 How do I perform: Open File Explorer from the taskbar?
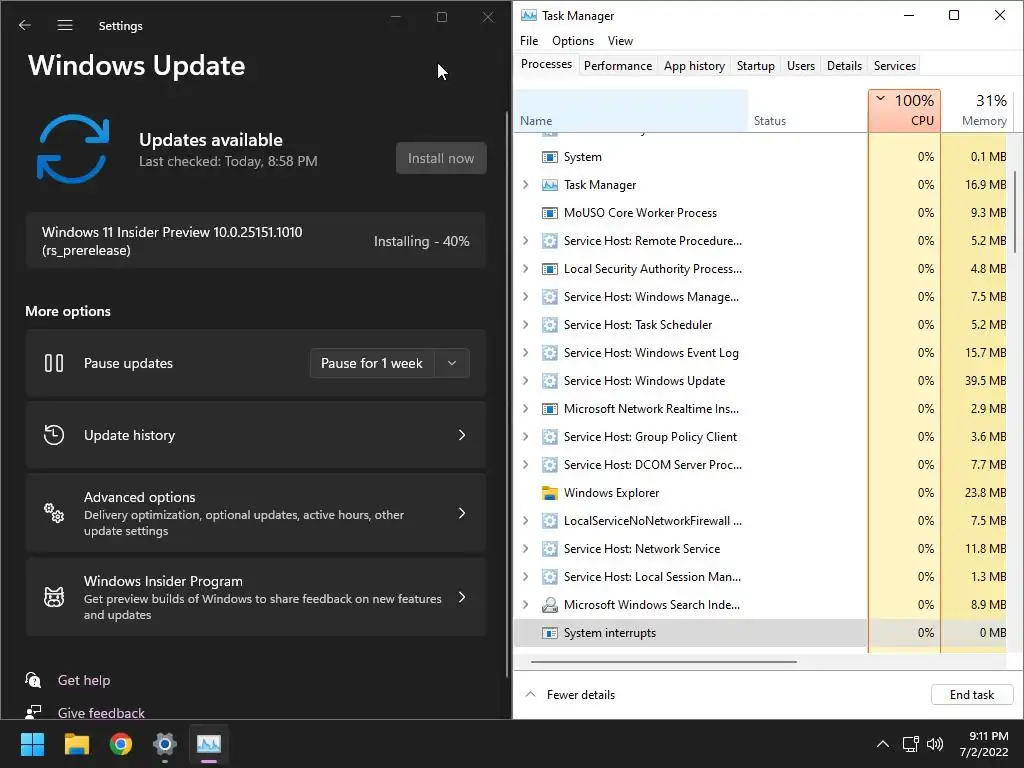76,744
